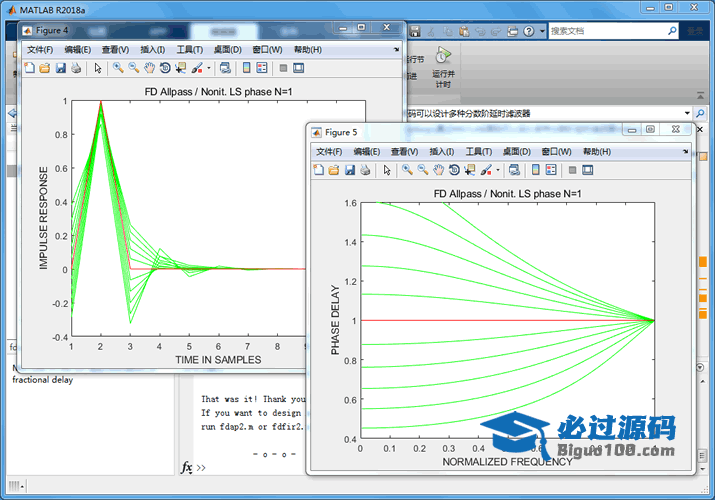Click Save Figure icon in Figure 5
Image resolution: width=715 pixels, height=500 pixels.
pyautogui.click(x=350, y=170)
